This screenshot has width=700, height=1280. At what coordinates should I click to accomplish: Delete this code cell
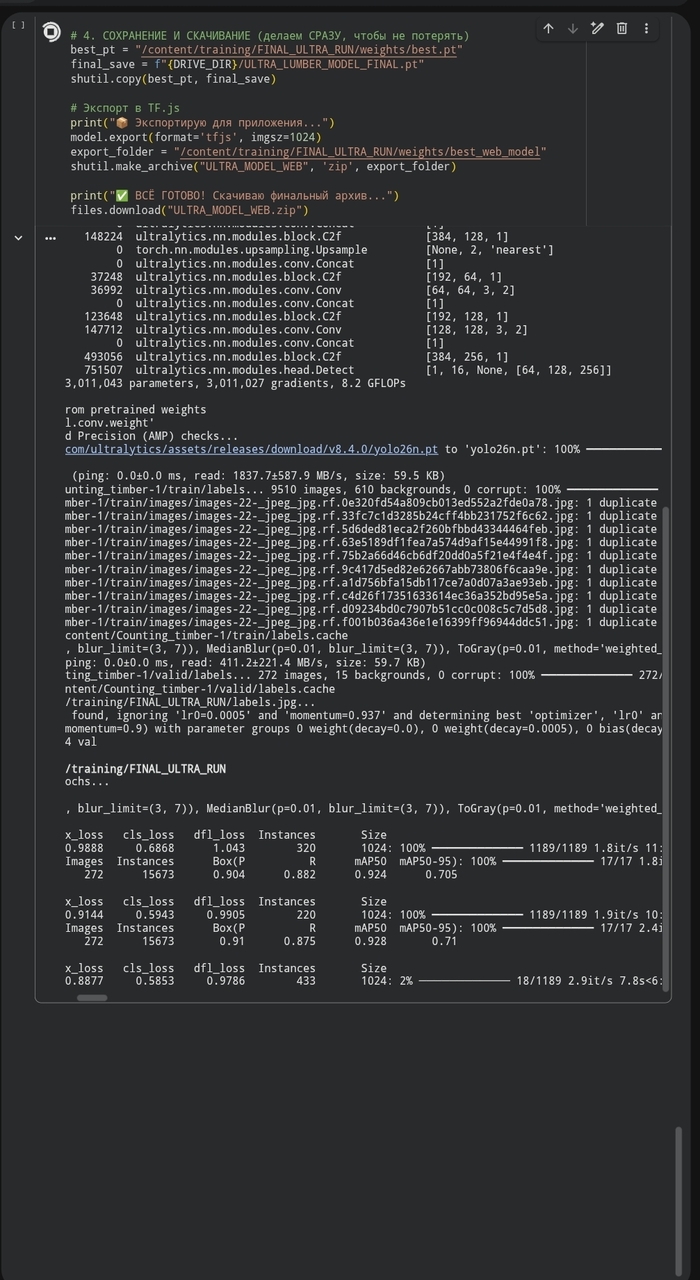(621, 29)
